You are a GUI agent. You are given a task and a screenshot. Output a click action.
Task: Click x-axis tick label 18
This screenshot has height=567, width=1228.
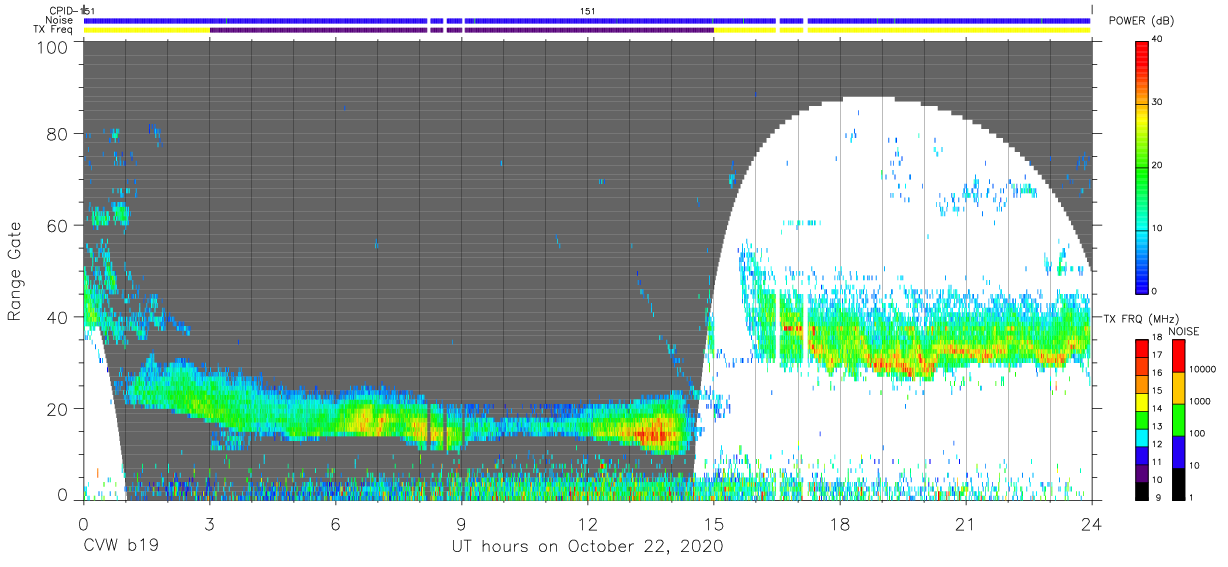click(840, 524)
